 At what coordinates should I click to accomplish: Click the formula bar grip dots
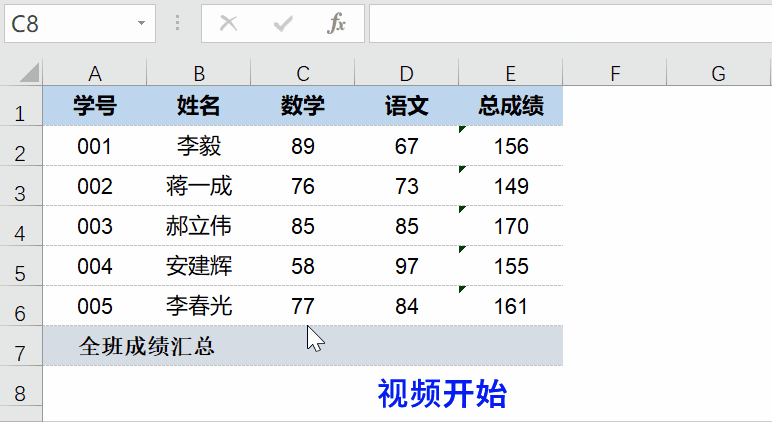click(178, 23)
